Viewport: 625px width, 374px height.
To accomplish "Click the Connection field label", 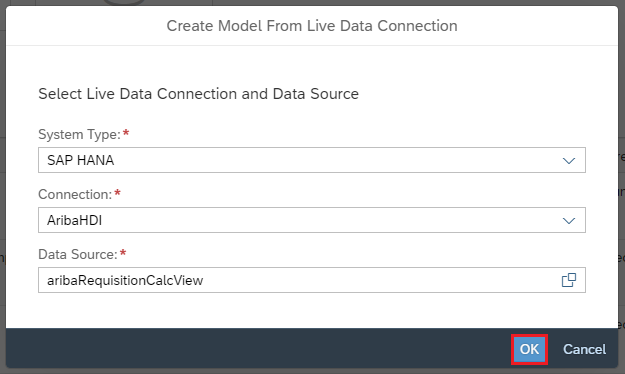I will point(75,194).
